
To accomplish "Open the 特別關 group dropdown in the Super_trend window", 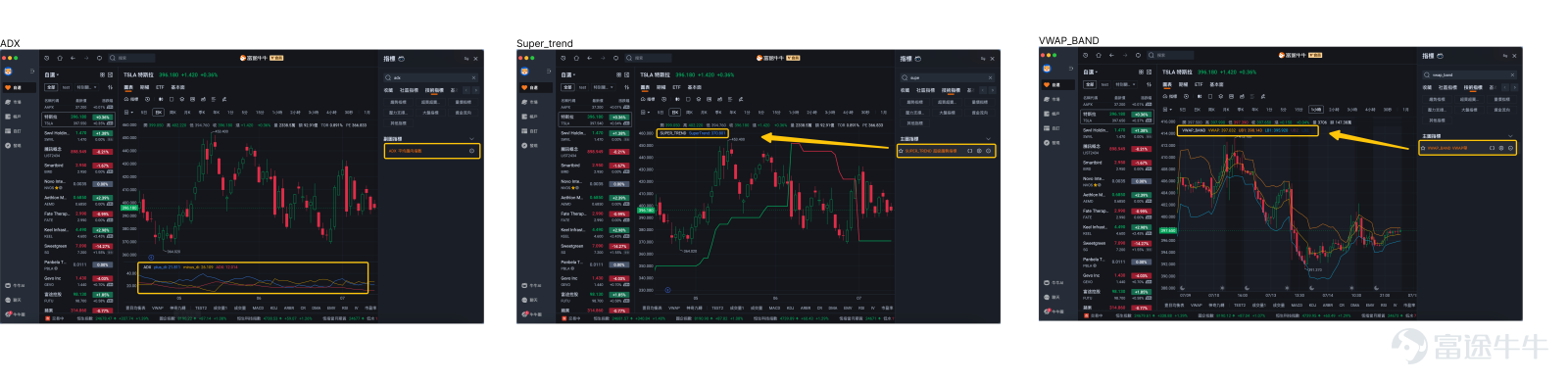I will click(x=604, y=87).
